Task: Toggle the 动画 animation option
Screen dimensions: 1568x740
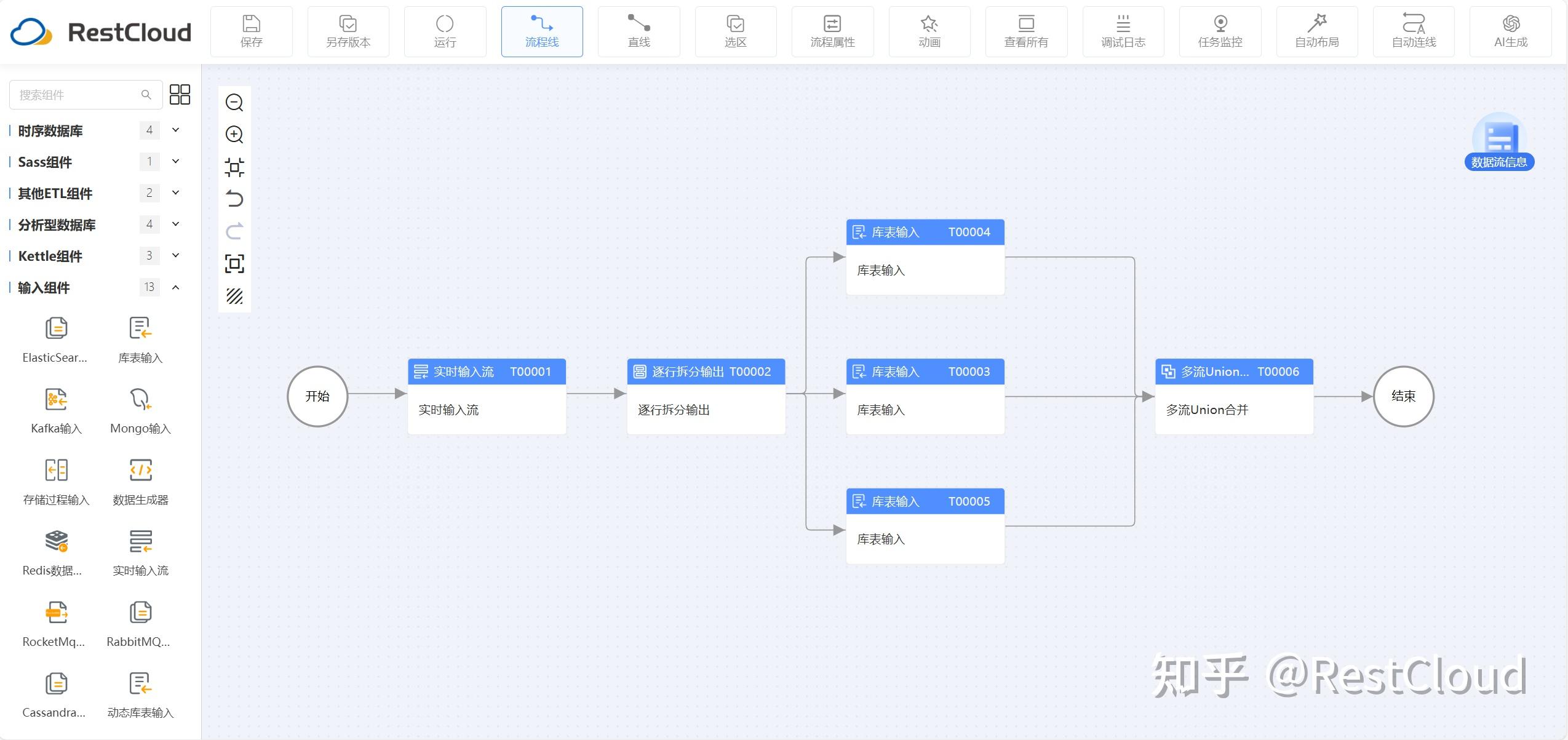Action: click(929, 32)
